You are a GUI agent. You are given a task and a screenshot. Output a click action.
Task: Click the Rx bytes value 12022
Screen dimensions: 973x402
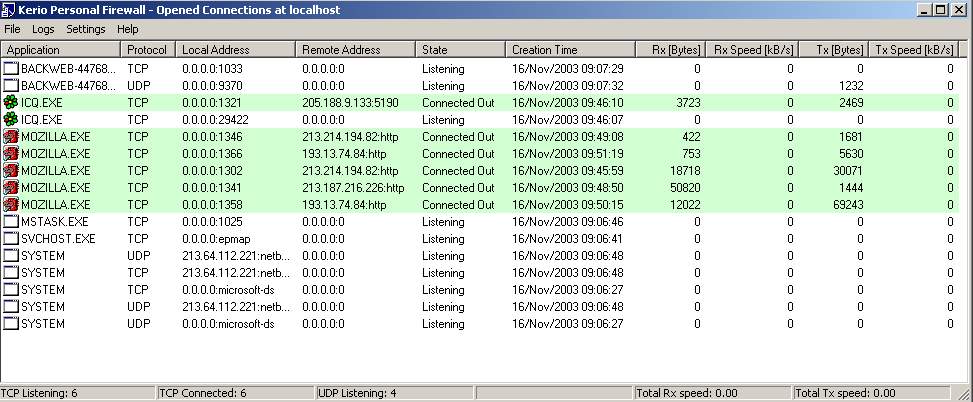point(686,205)
